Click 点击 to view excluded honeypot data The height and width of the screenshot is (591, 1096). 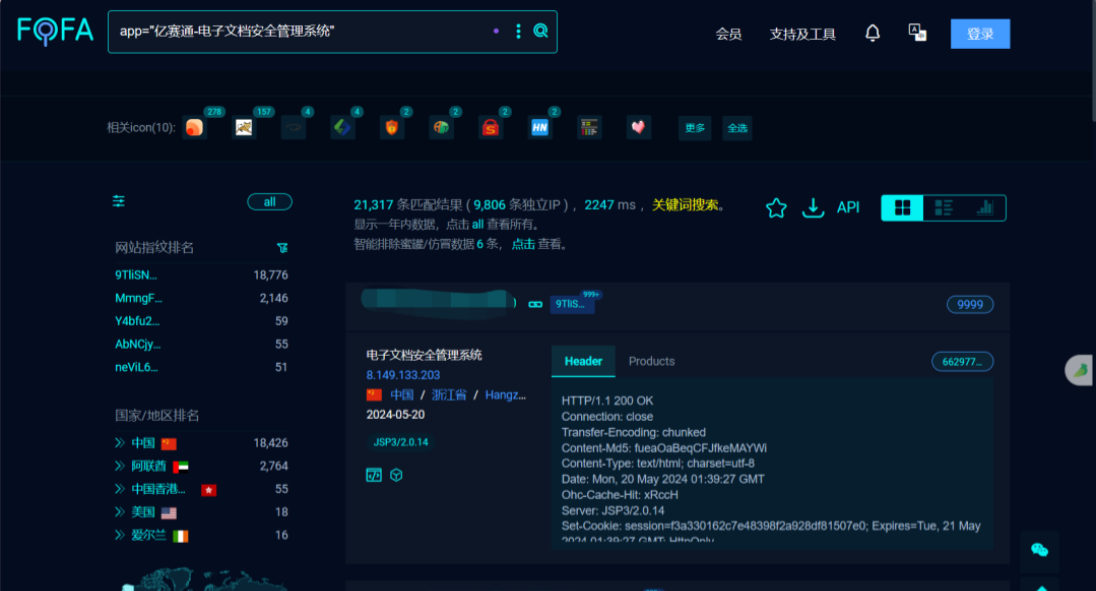(x=523, y=244)
